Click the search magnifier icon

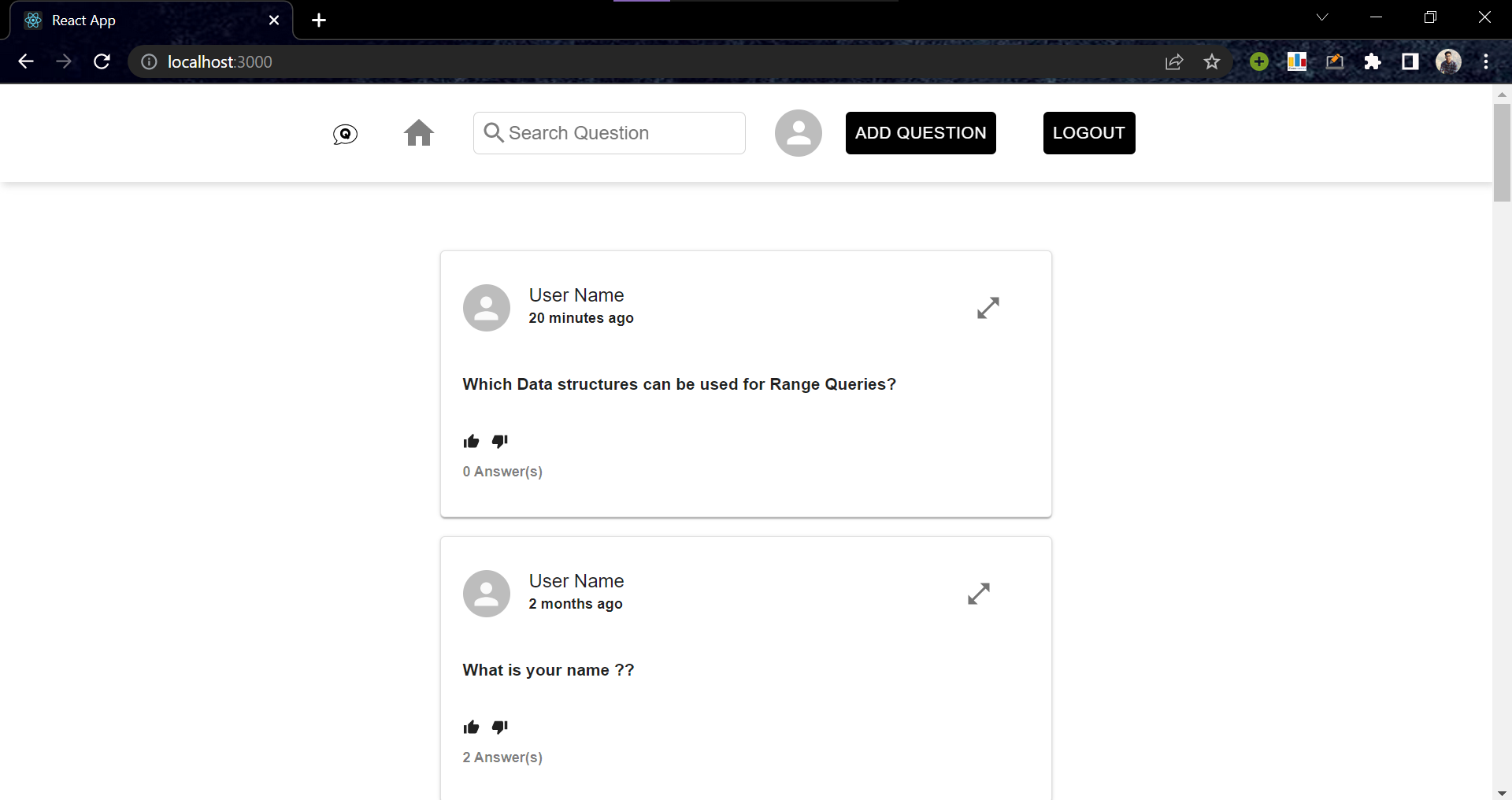493,133
